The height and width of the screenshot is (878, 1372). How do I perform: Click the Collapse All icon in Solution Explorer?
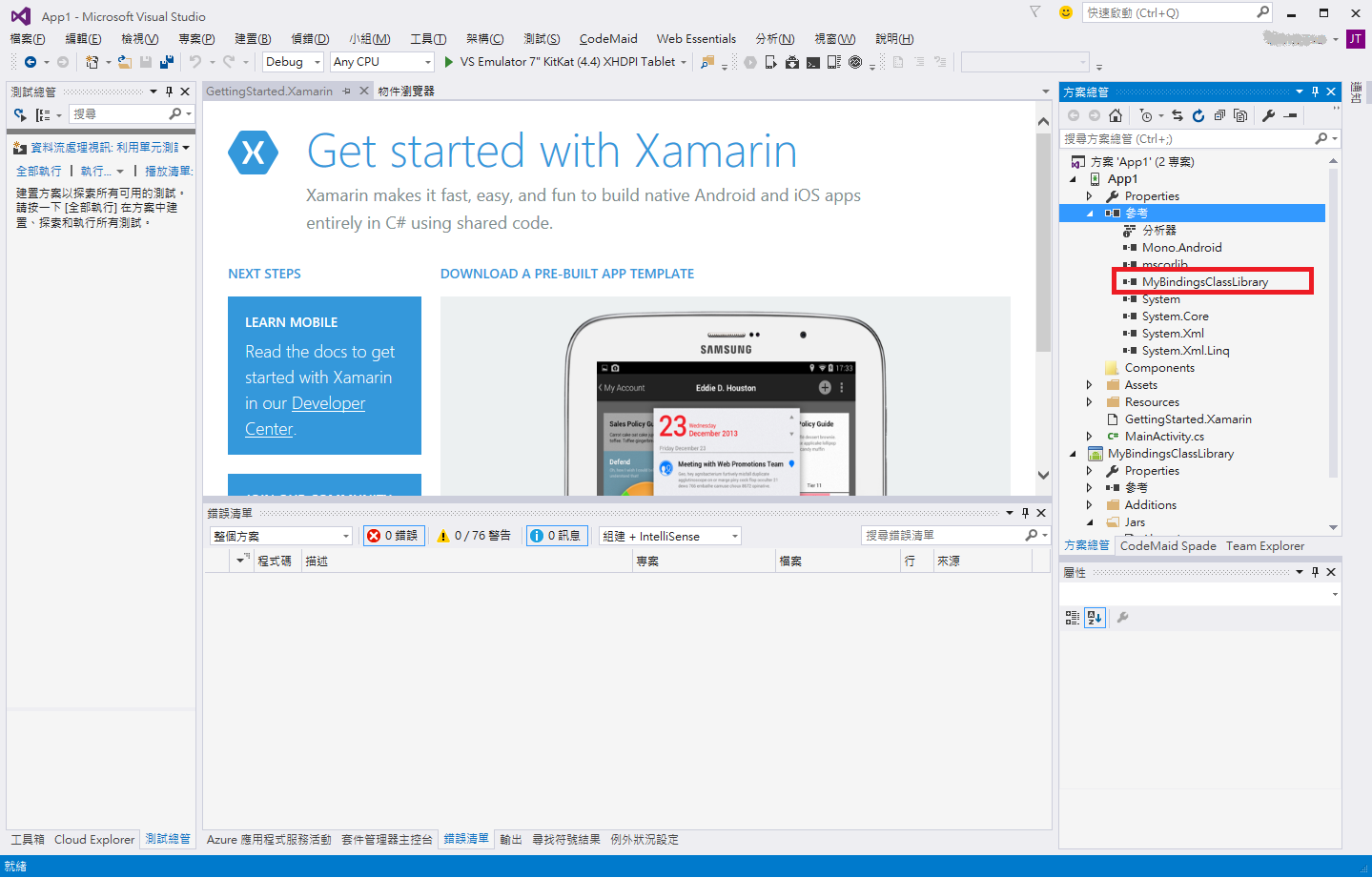(1219, 115)
